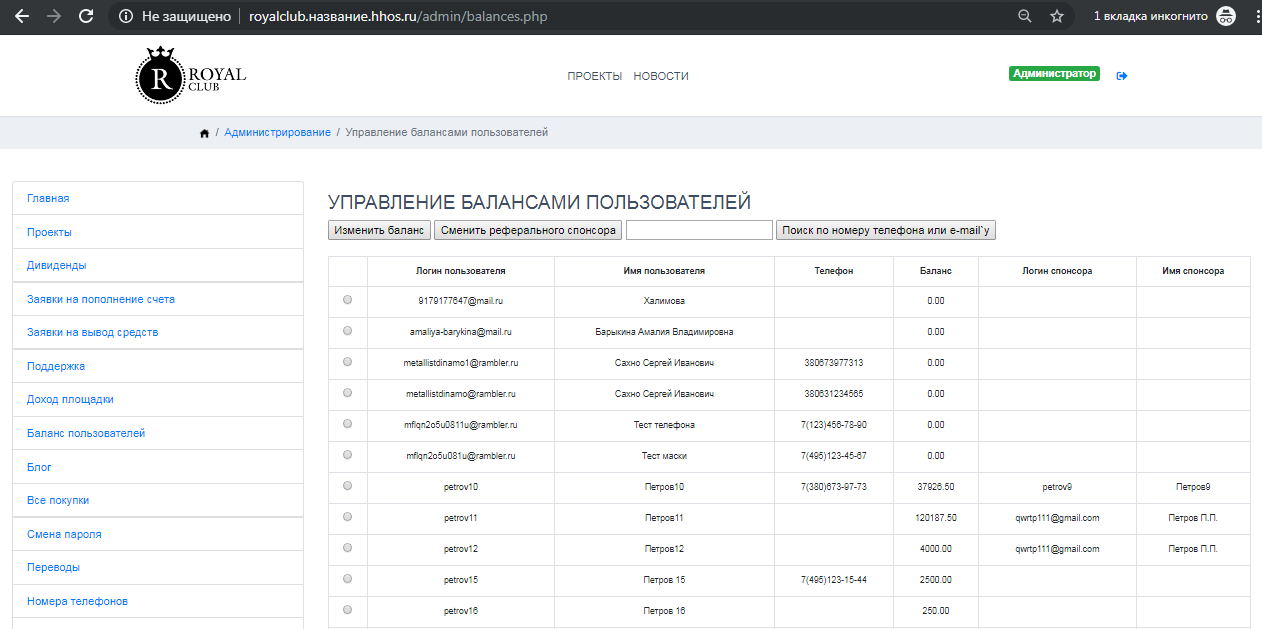Image resolution: width=1262 pixels, height=629 pixels.
Task: Click name Тест маски
Action: (x=664, y=456)
